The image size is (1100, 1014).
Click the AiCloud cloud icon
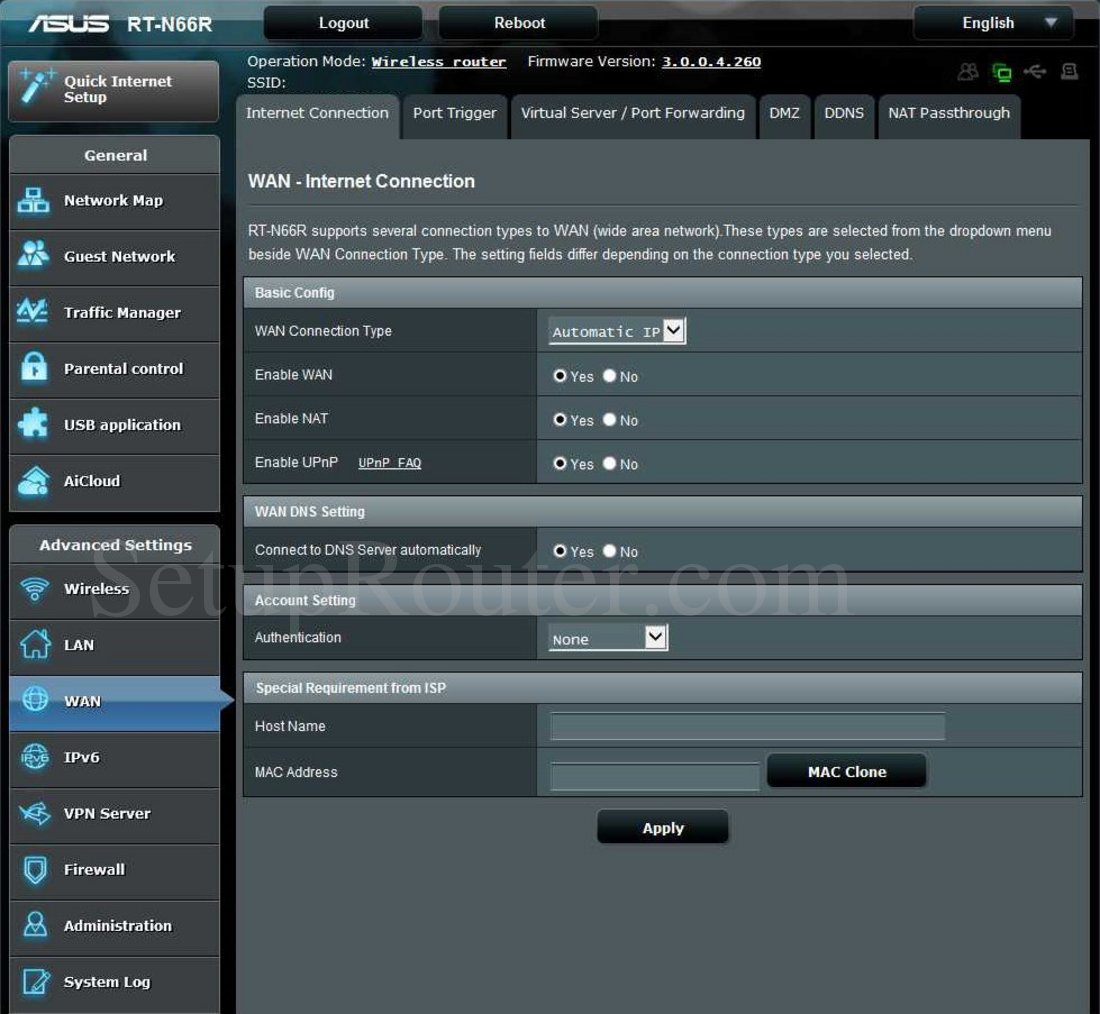click(34, 481)
